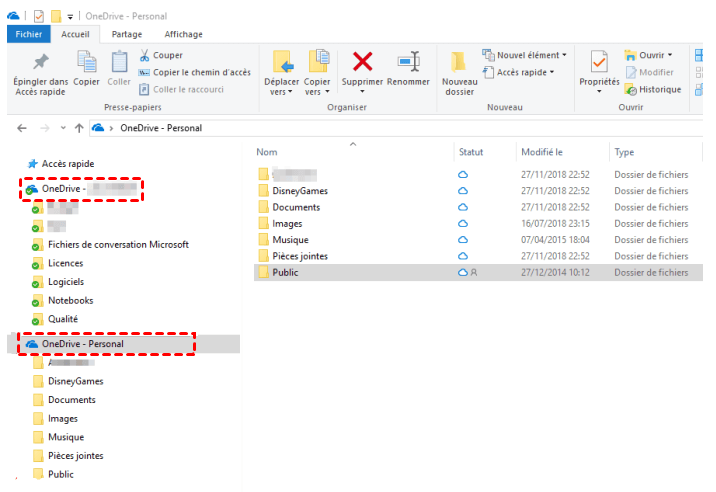Switch to the Accueil tab
Image resolution: width=716 pixels, height=492 pixels.
click(x=75, y=34)
